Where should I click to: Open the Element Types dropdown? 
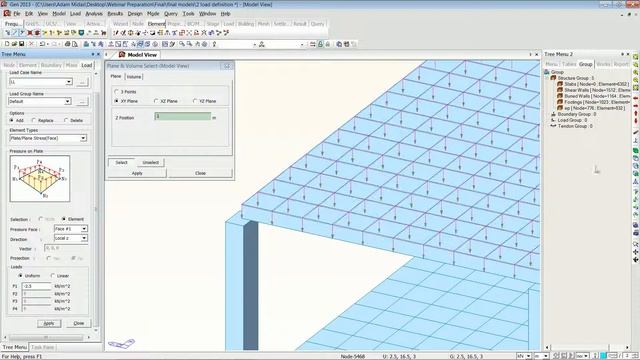pyautogui.click(x=83, y=138)
